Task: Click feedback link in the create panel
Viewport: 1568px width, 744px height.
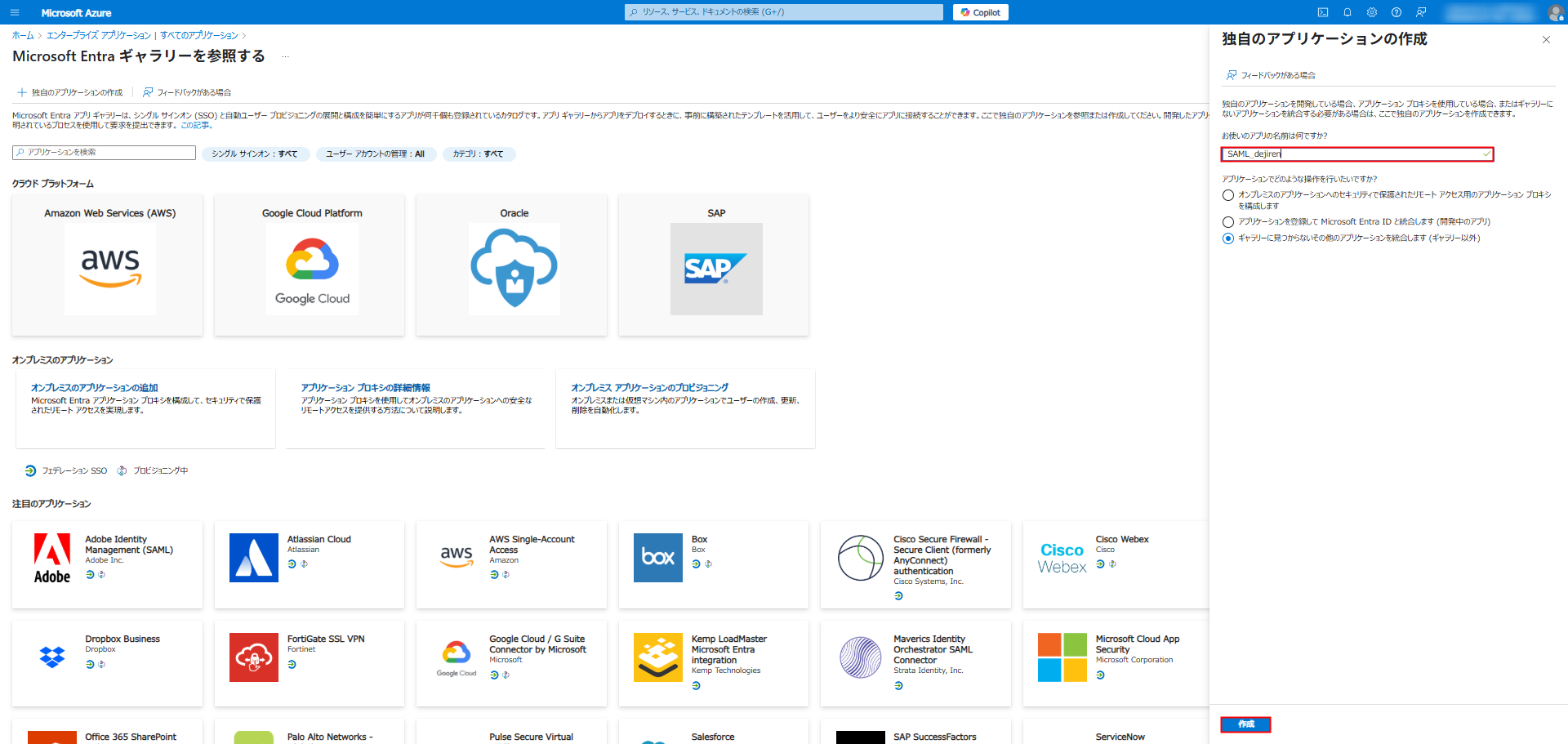Action: pyautogui.click(x=1271, y=75)
